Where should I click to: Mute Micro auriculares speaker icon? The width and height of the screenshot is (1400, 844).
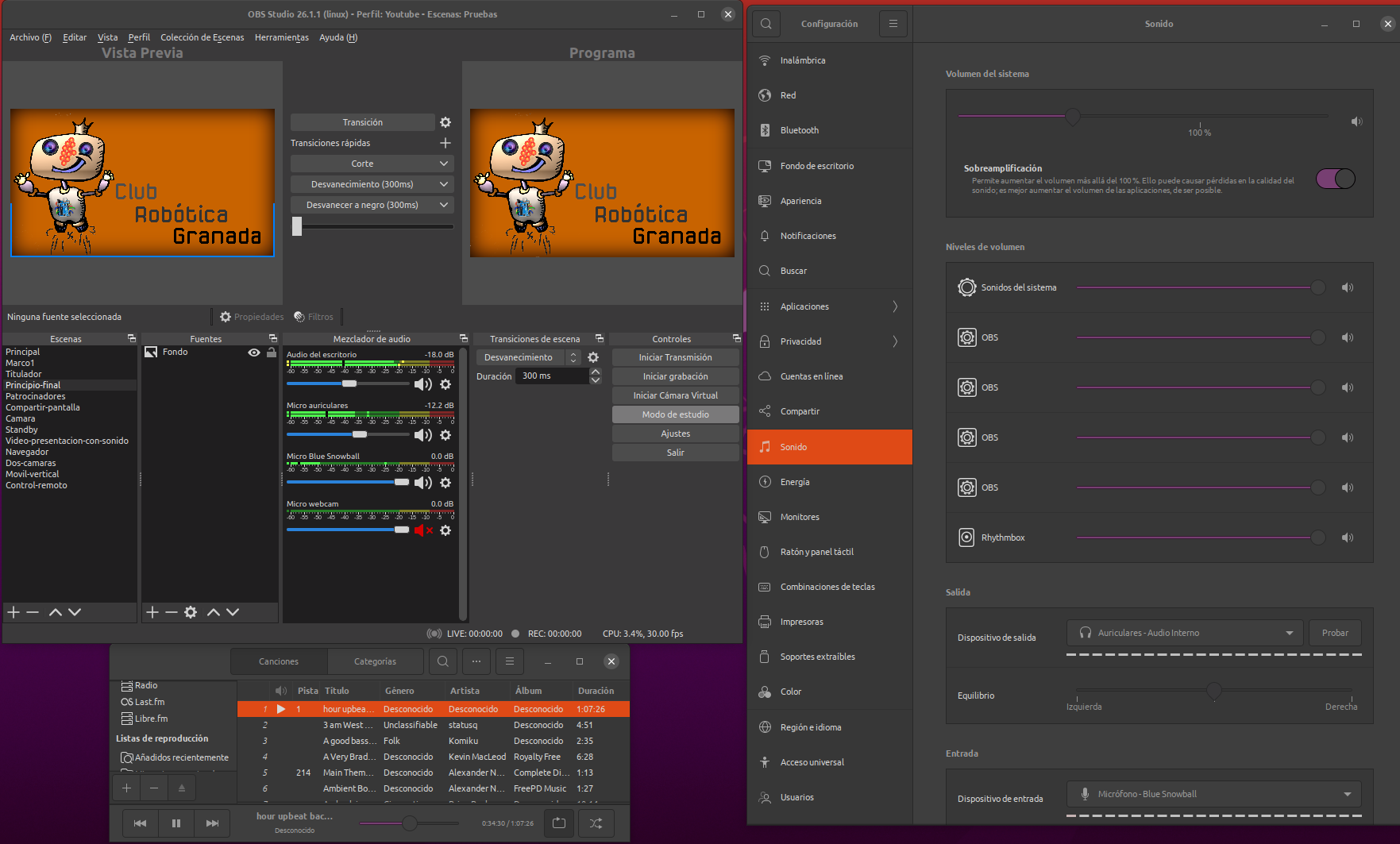[423, 435]
